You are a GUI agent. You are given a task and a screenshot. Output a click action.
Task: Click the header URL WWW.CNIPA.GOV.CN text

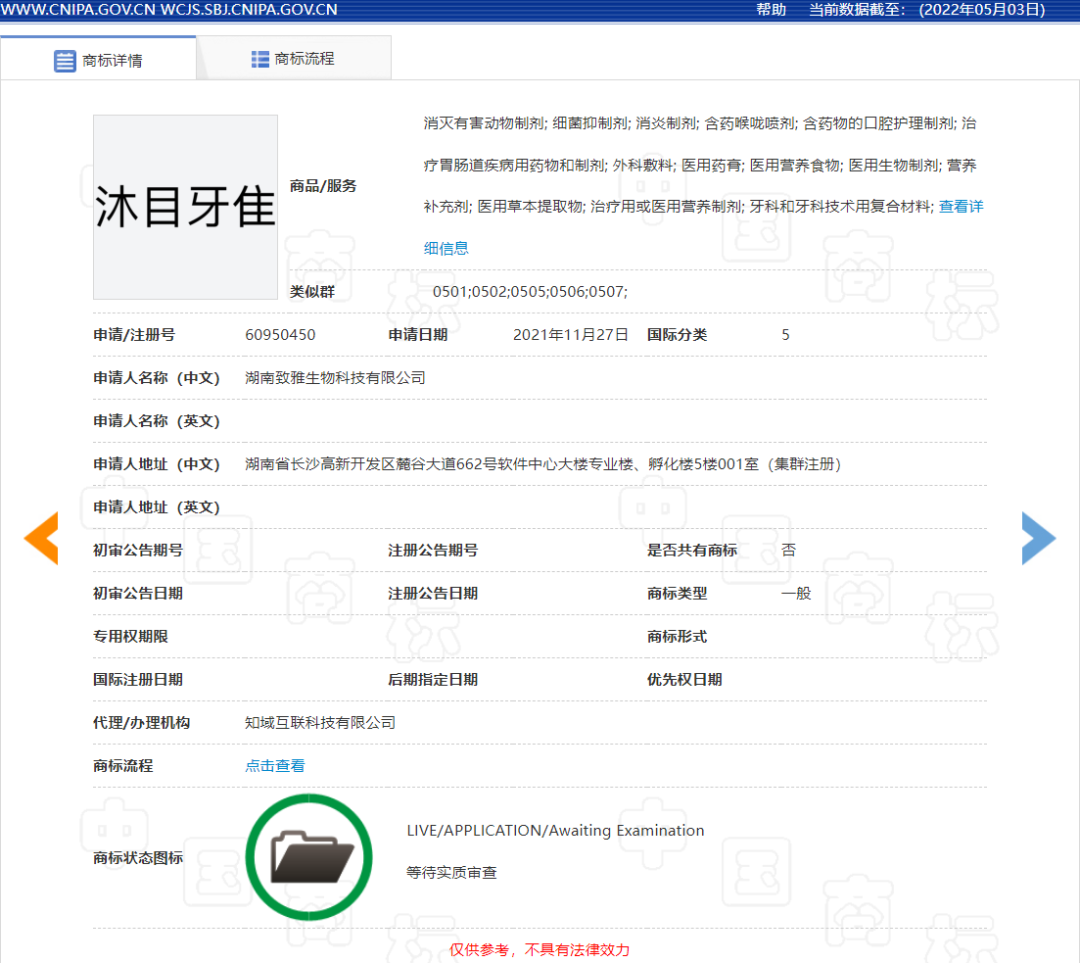click(x=79, y=10)
